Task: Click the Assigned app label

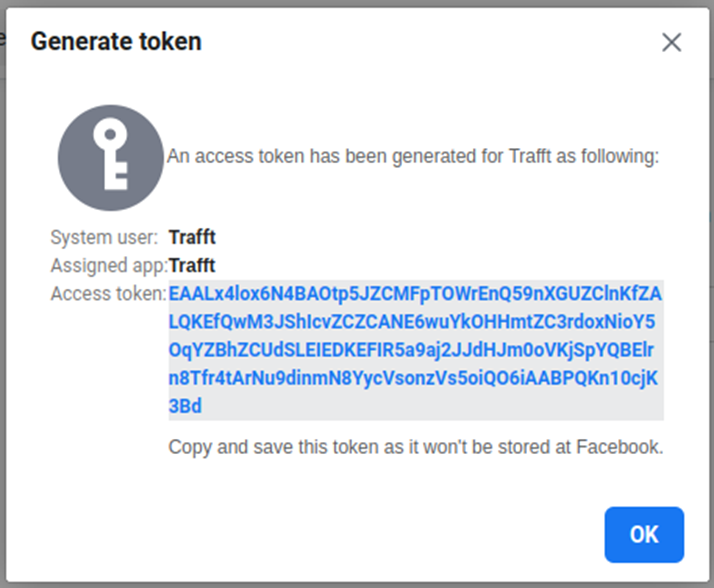Action: tap(108, 266)
